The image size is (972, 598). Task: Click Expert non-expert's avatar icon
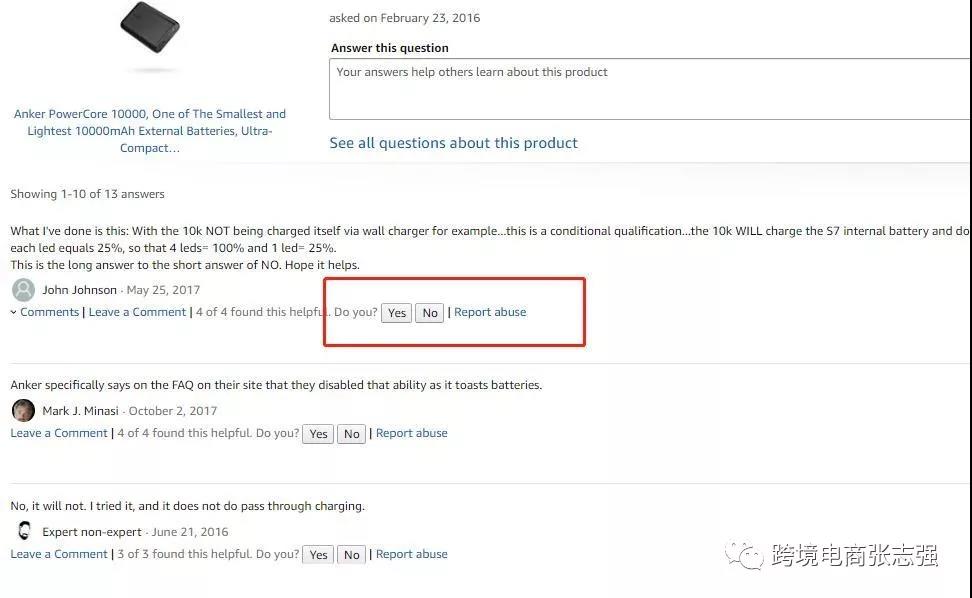click(x=24, y=531)
